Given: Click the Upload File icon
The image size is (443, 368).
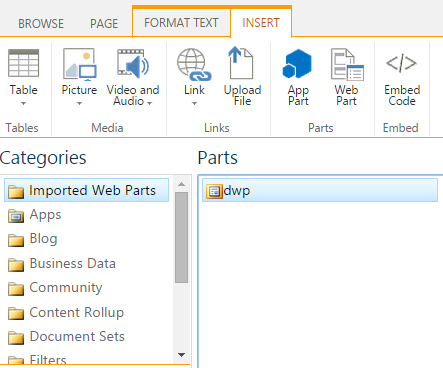Looking at the screenshot, I should (x=241, y=63).
